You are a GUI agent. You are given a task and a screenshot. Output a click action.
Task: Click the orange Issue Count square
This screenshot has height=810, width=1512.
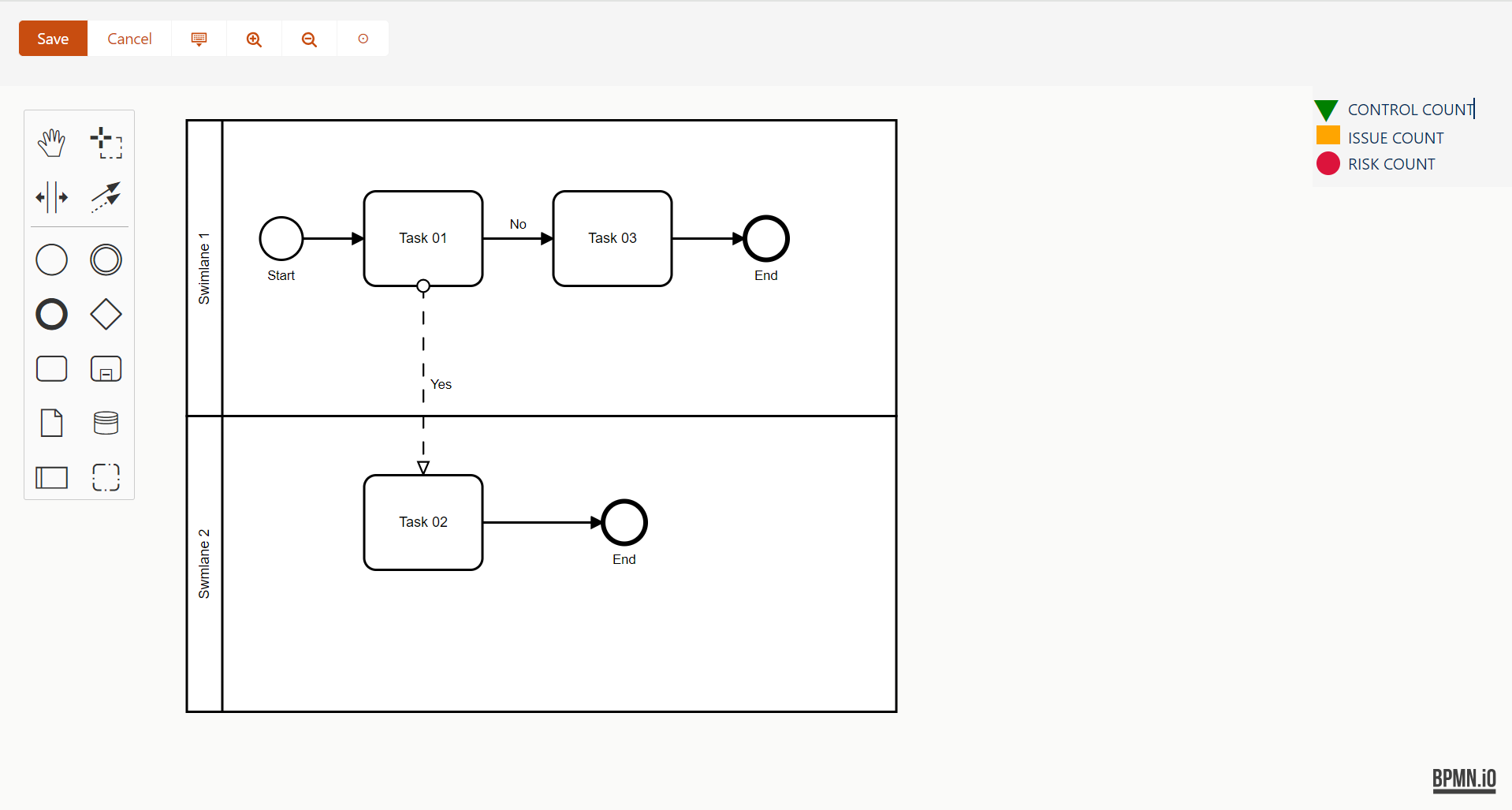1328,136
